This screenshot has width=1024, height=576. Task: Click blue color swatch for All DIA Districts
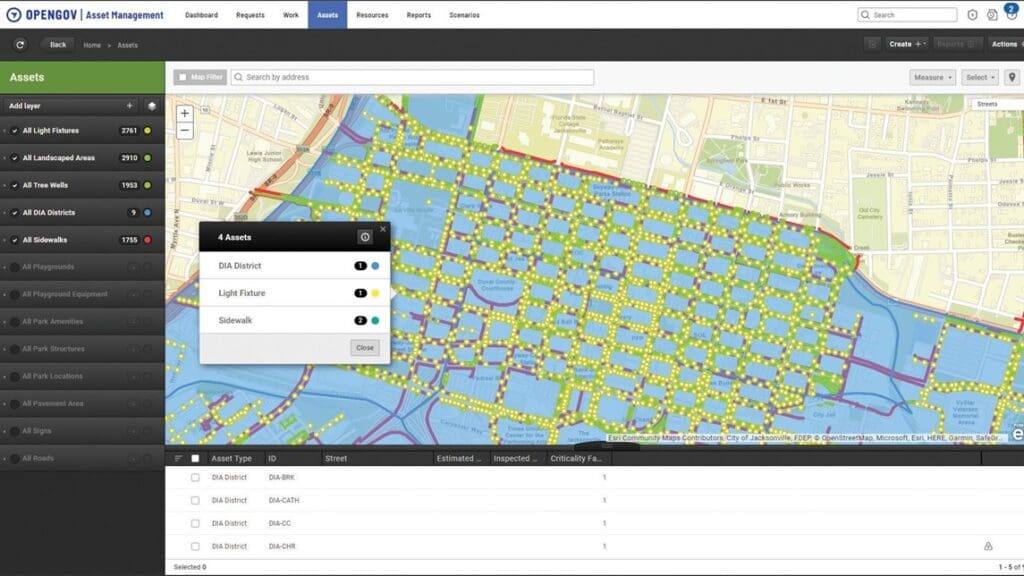pos(148,213)
